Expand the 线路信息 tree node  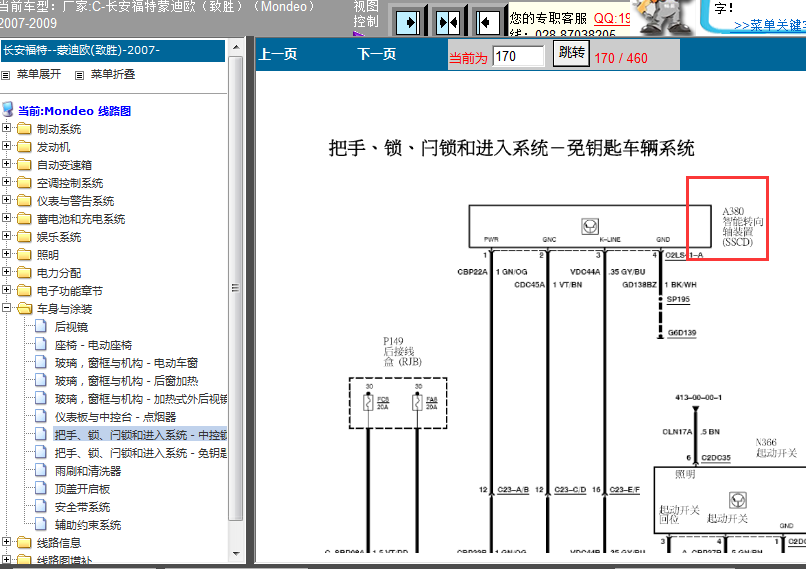6,541
